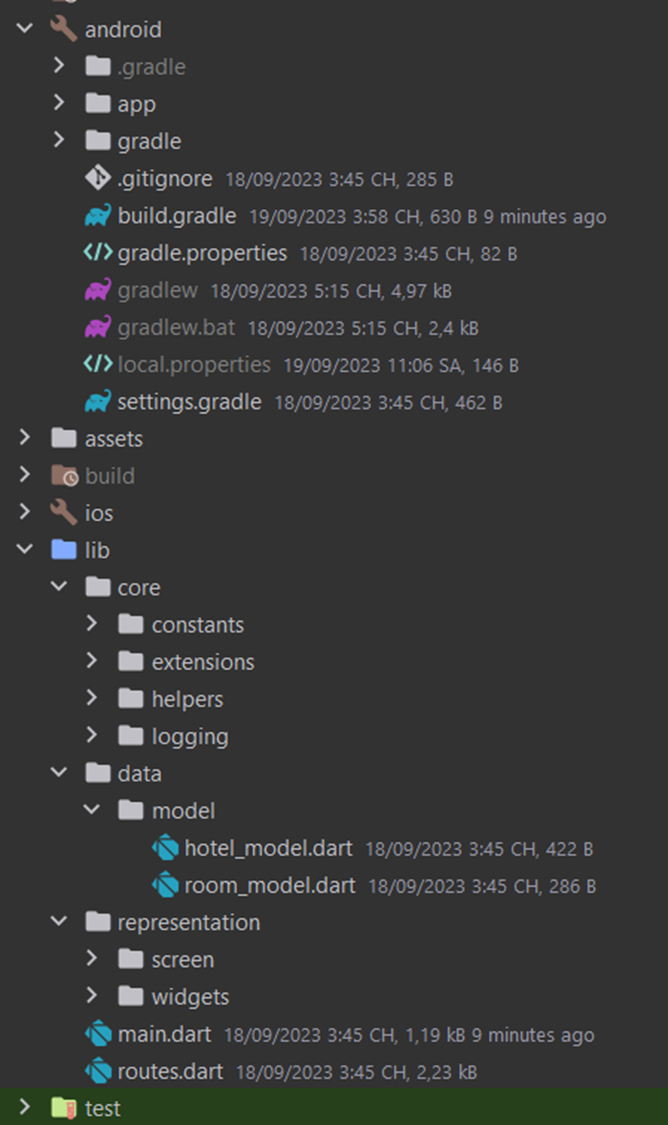Image resolution: width=668 pixels, height=1125 pixels.
Task: Collapse the android folder
Action: (x=24, y=29)
